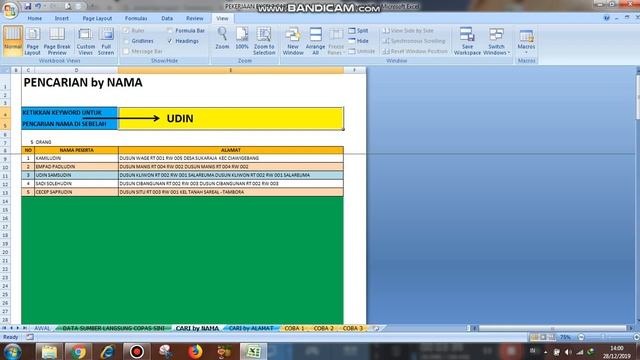Click the ALAMAT column header cell
640x360 pixels.
231,150
